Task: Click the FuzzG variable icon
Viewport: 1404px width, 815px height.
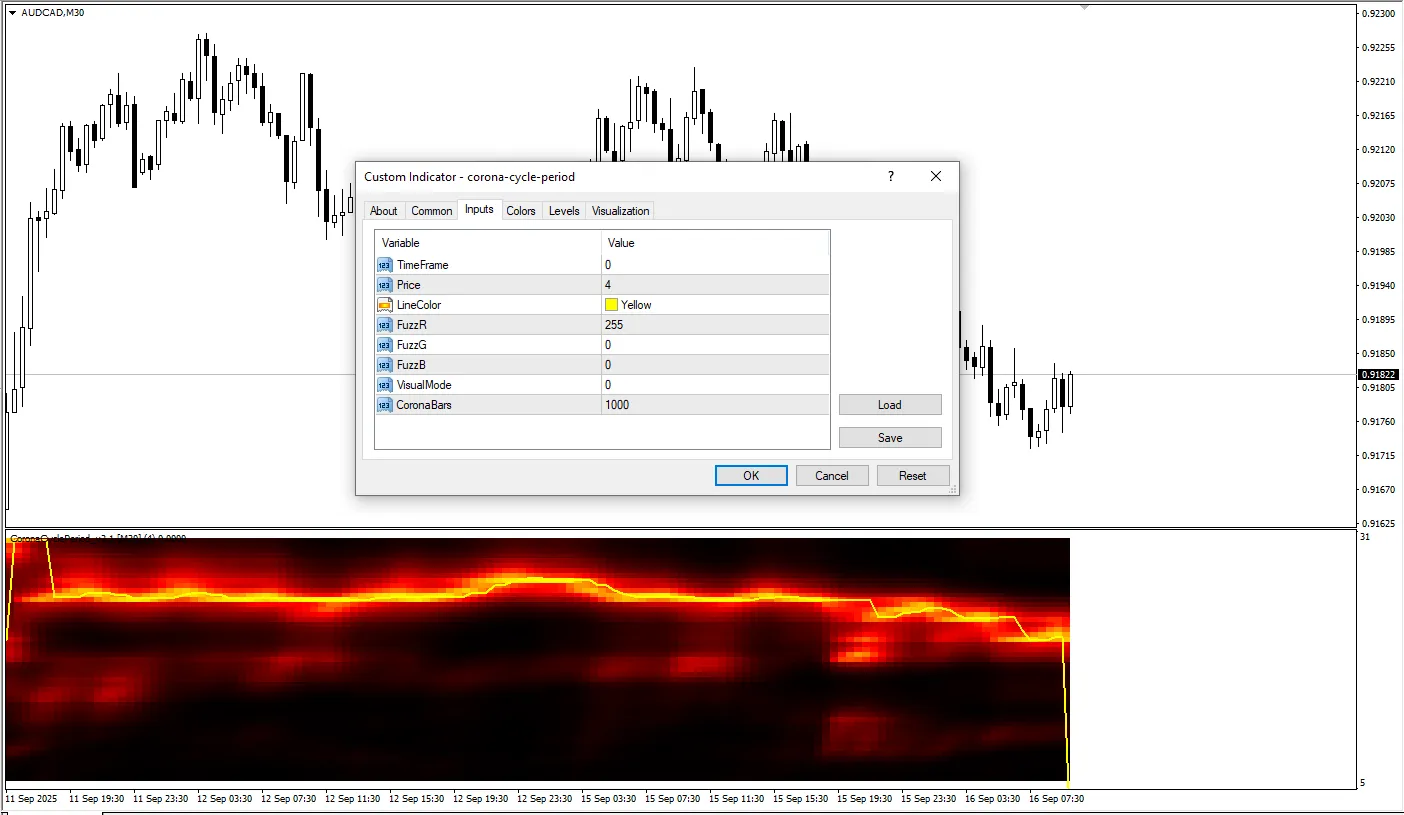Action: 385,345
